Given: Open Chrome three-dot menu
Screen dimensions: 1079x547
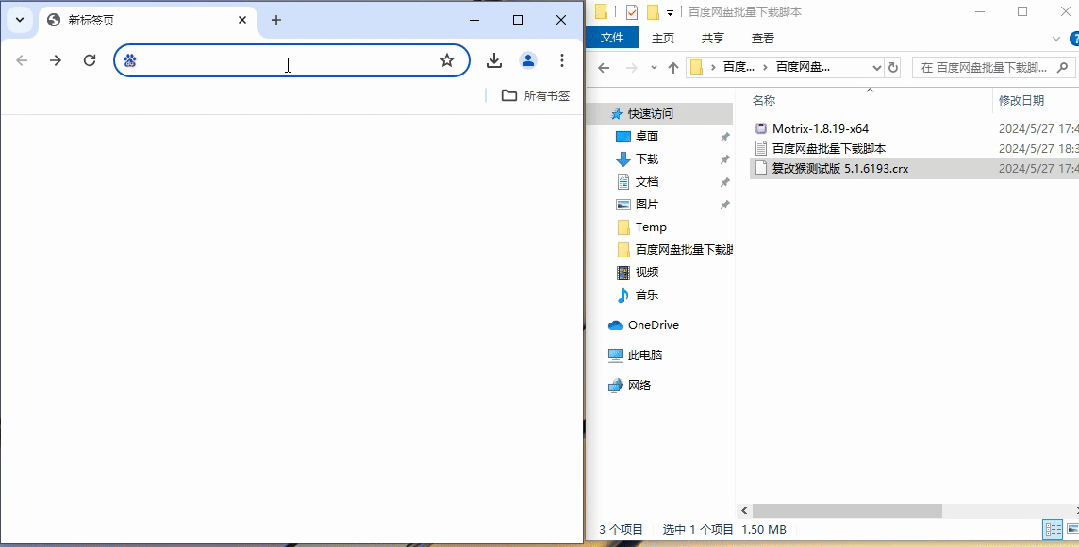Looking at the screenshot, I should pyautogui.click(x=562, y=61).
